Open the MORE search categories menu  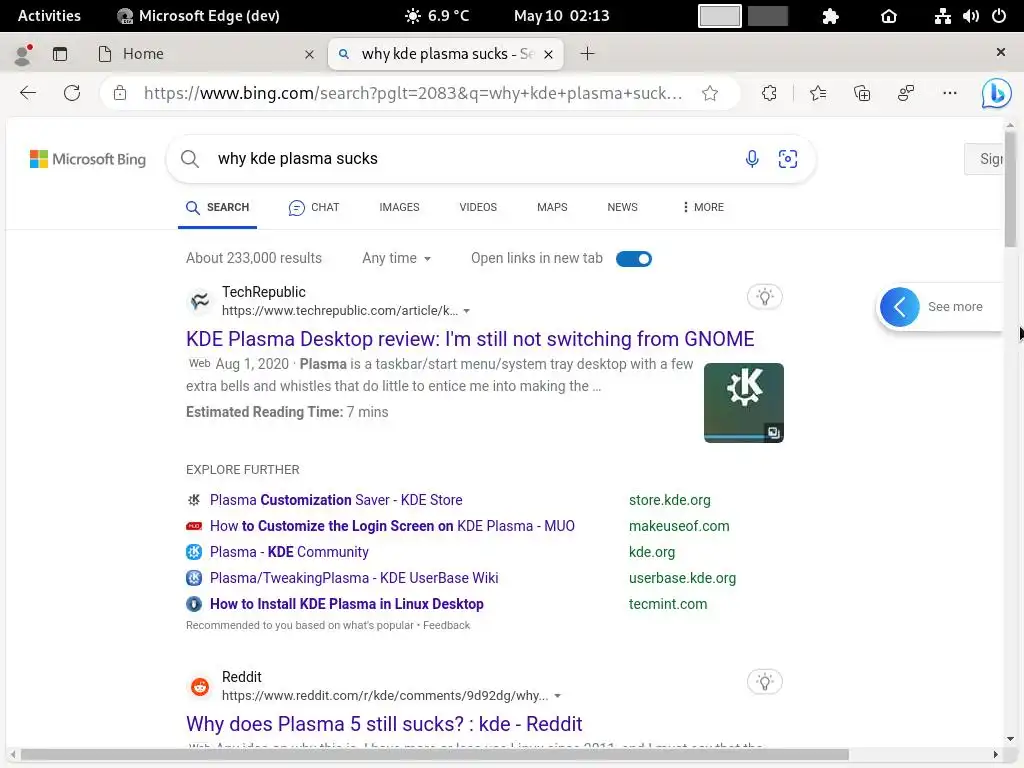tap(703, 207)
